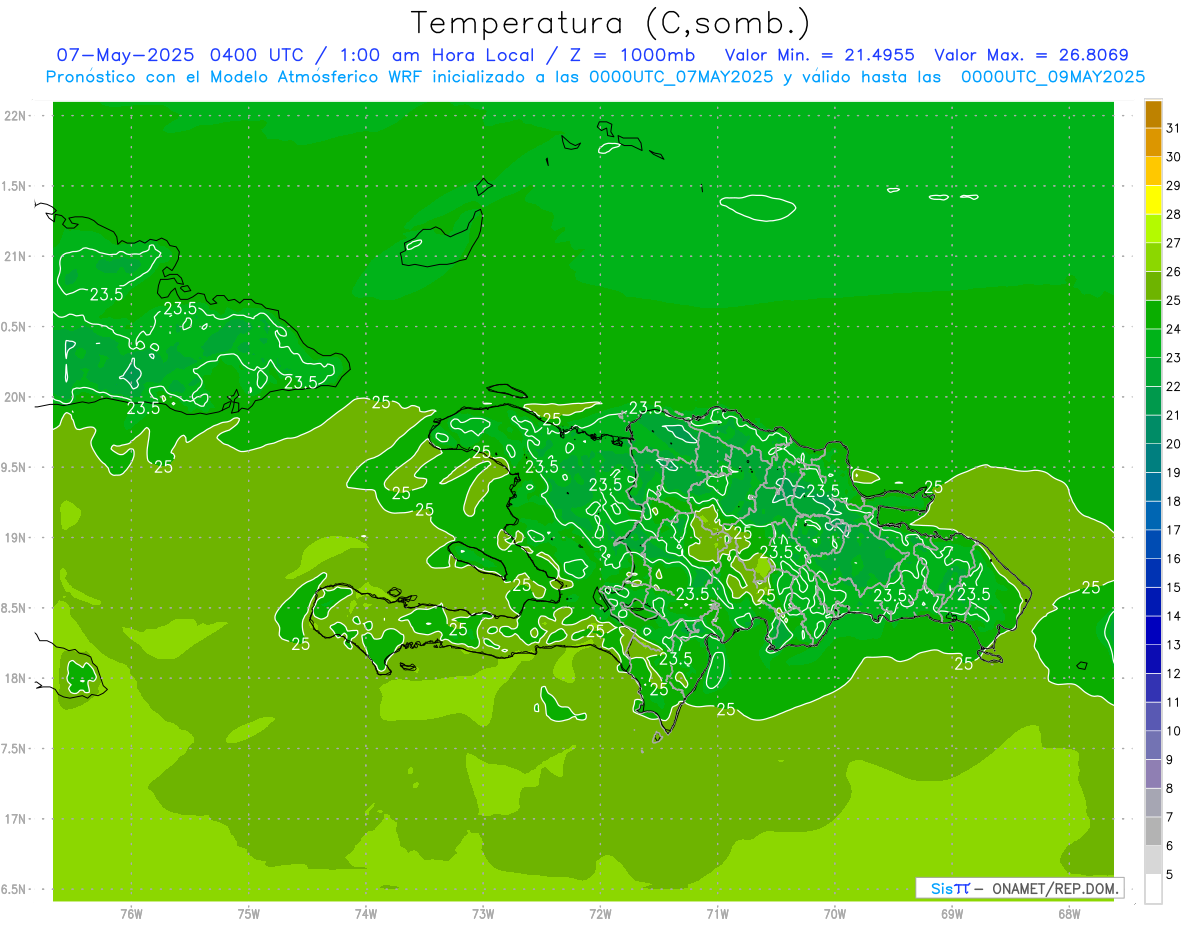Click the '68W' longitude label

(x=1069, y=914)
